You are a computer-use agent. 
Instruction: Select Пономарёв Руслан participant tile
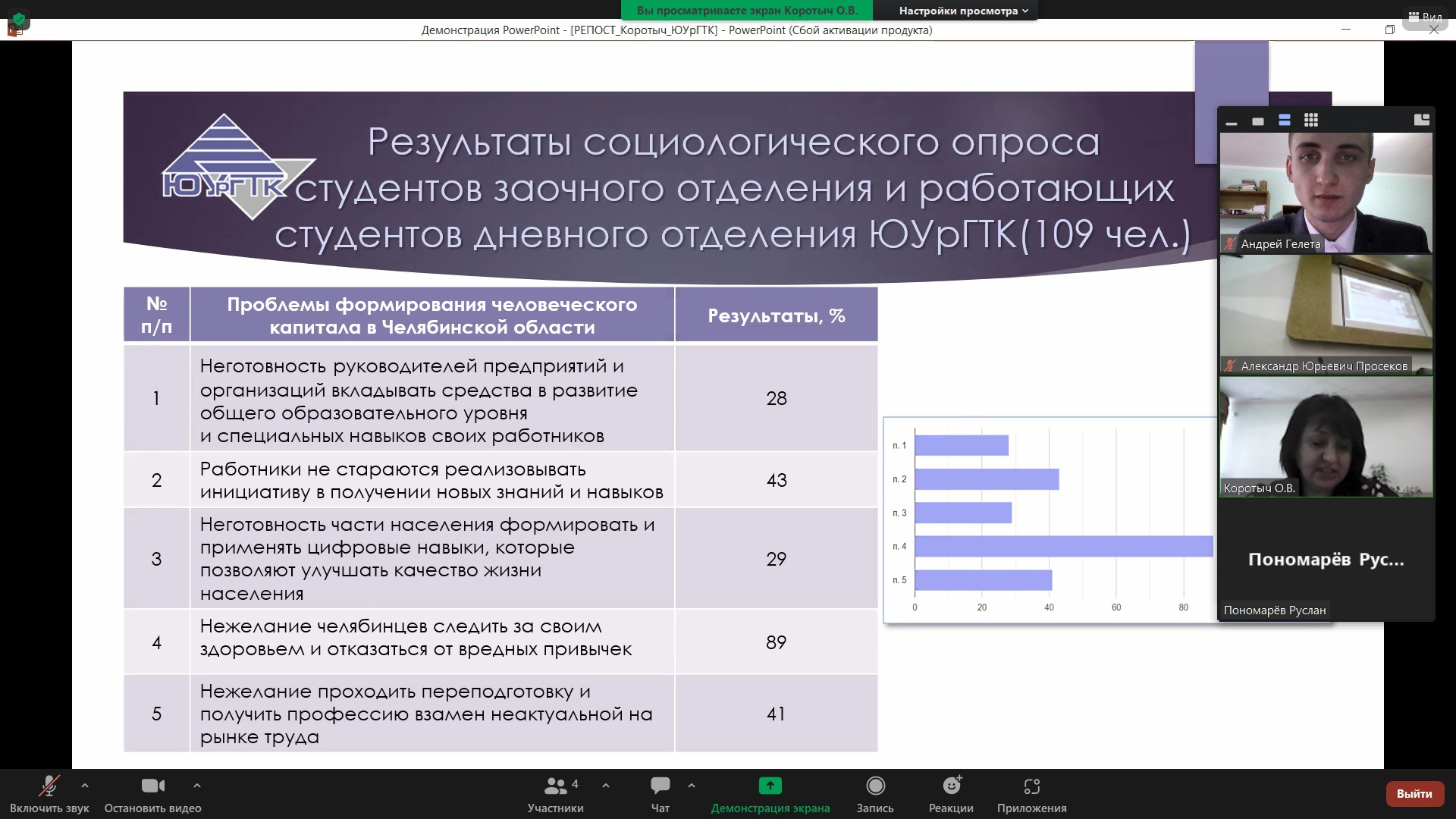(x=1326, y=560)
